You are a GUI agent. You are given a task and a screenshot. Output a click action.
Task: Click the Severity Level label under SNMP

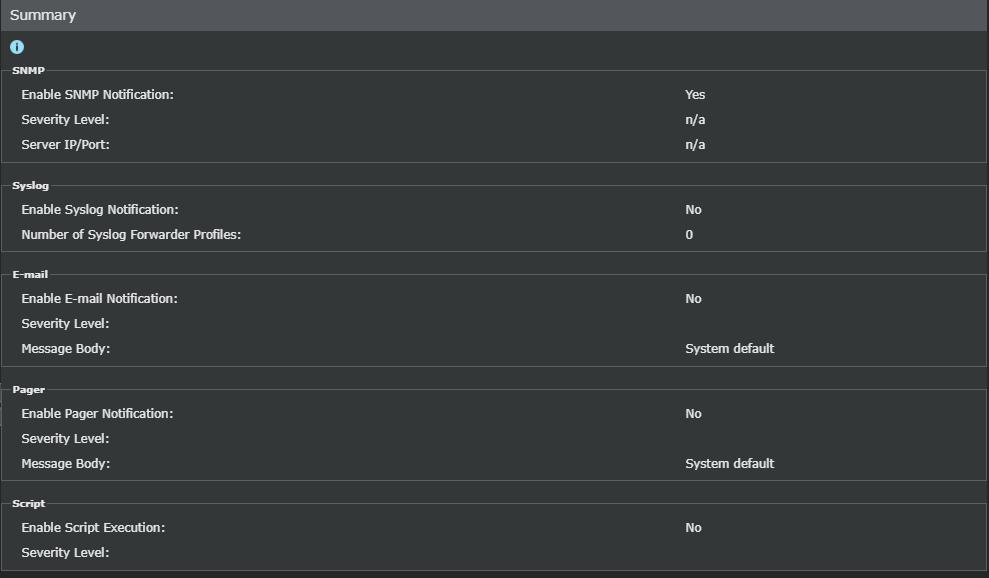coord(65,120)
